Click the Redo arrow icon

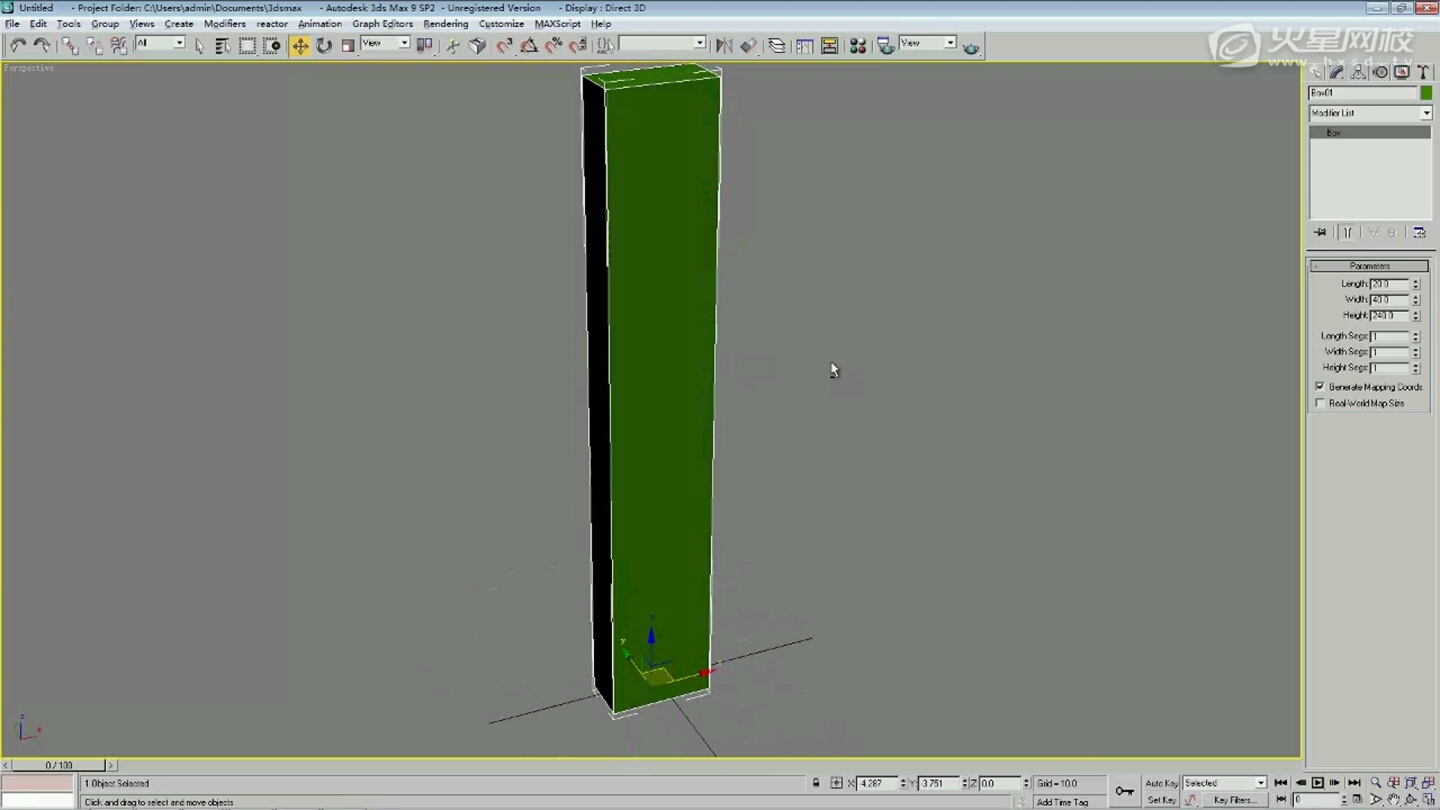(x=41, y=45)
